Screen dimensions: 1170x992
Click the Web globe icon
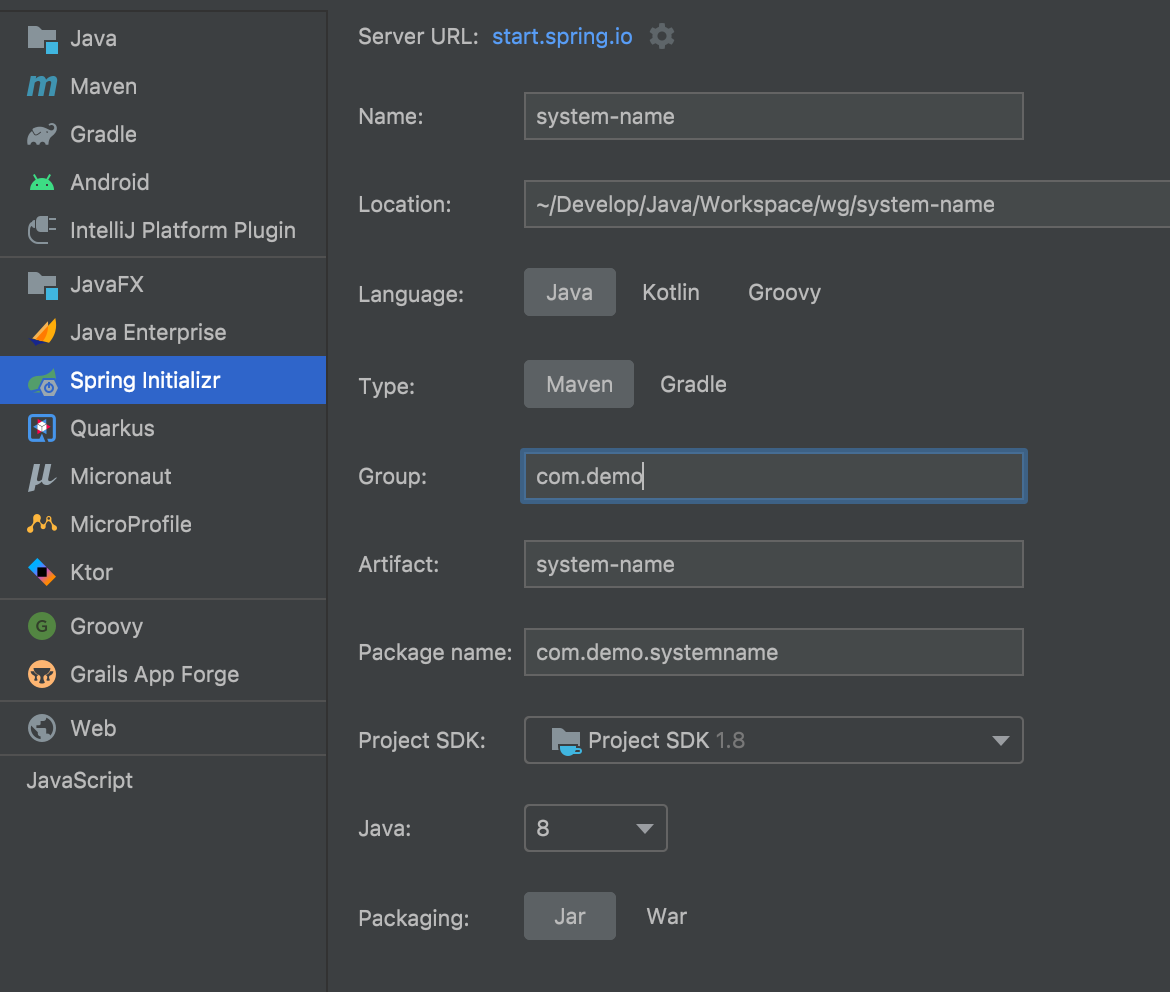tap(43, 728)
